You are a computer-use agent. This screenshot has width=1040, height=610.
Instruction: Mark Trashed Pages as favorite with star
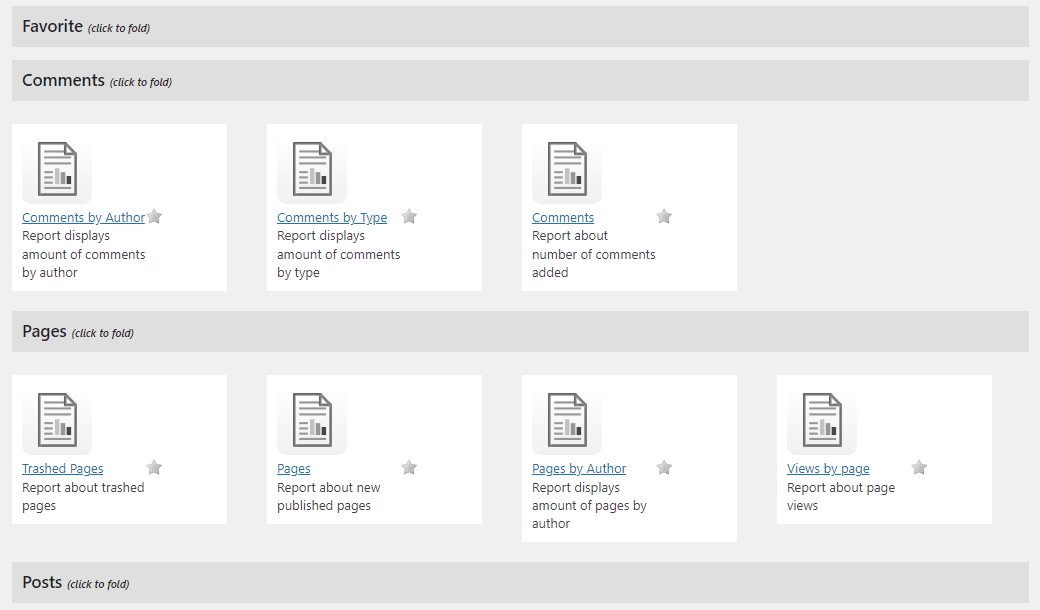tap(154, 468)
